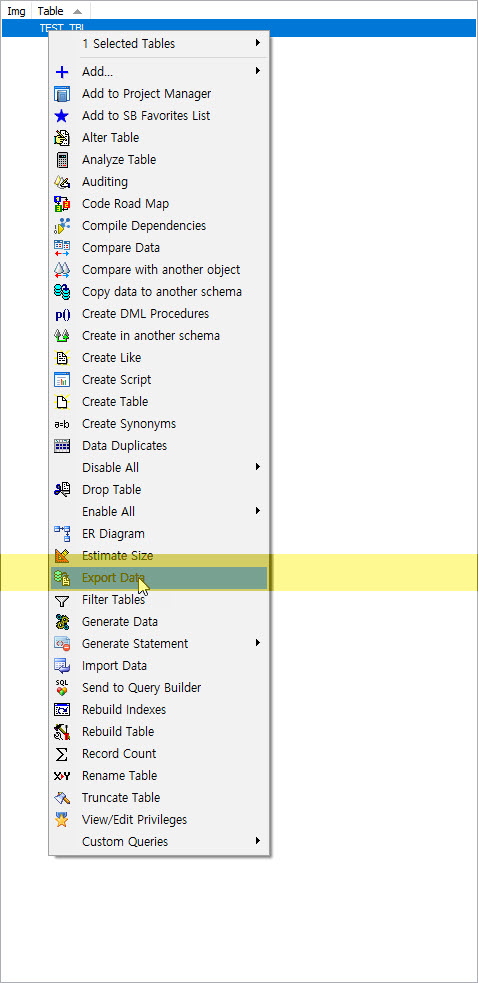
Task: Click the Drop Table scissors icon
Action: (61, 490)
